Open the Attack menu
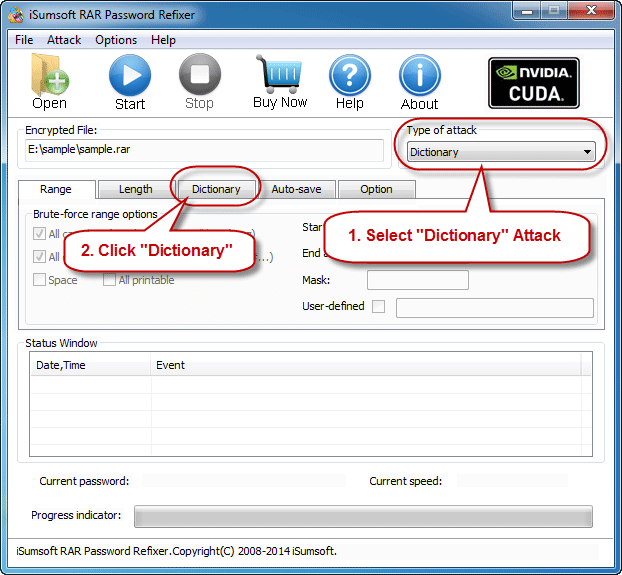 coord(64,40)
